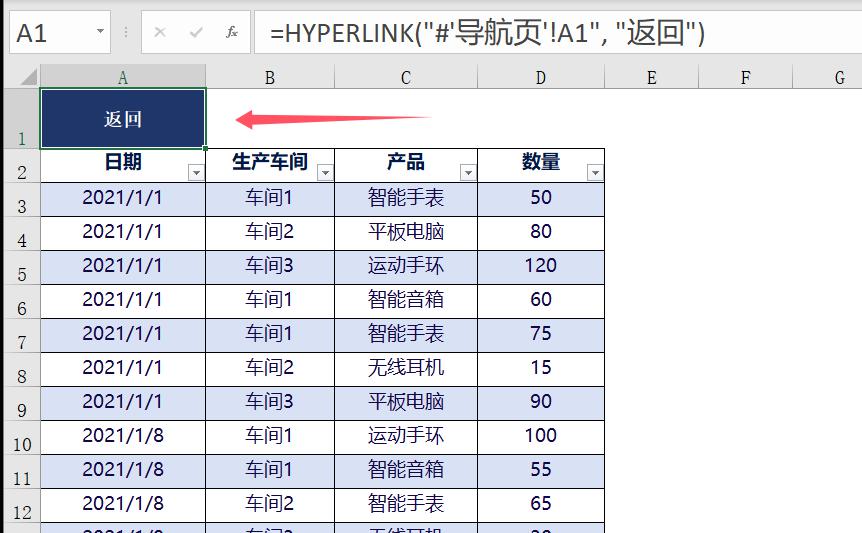This screenshot has width=862, height=533.
Task: Select 平板电脑 cell in row 4
Action: (406, 234)
